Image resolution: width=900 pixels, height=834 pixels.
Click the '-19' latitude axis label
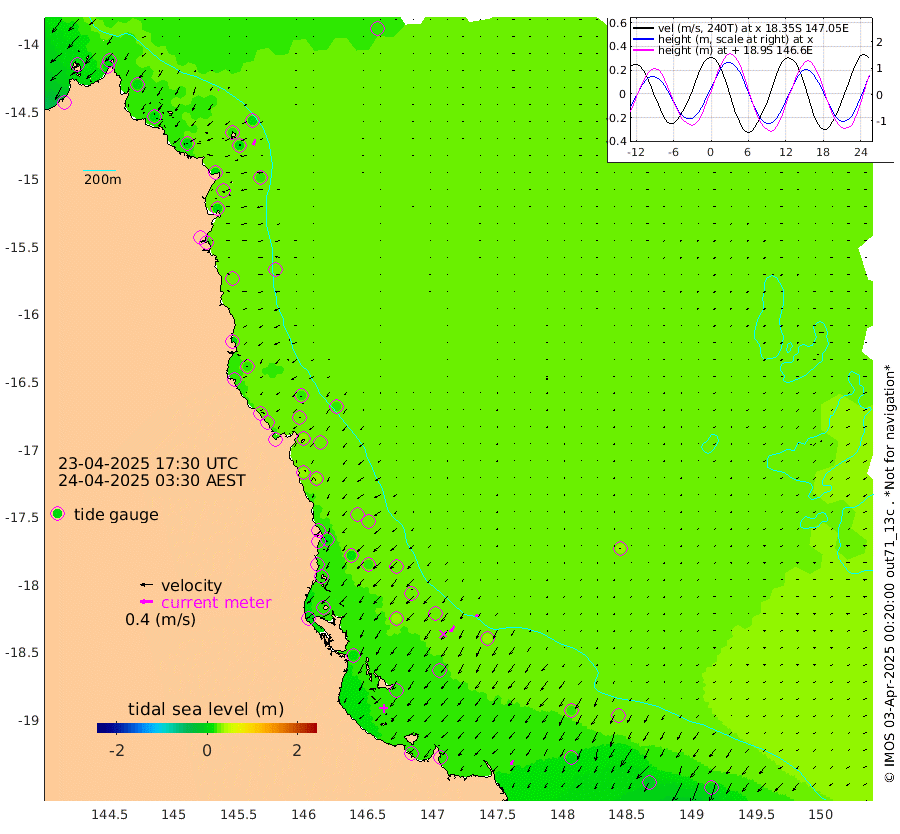28,720
